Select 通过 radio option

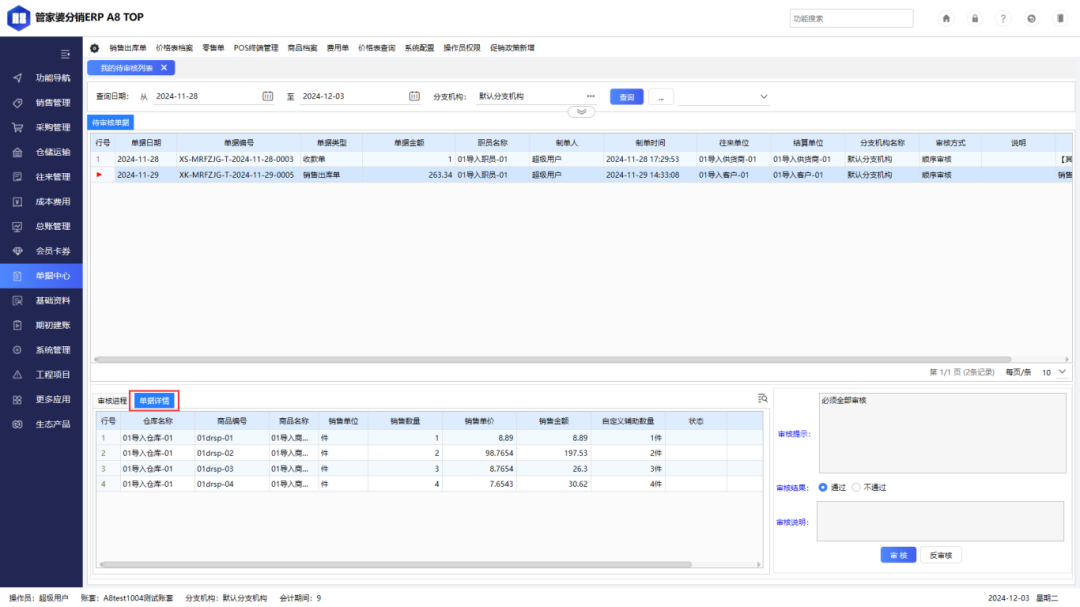[x=822, y=487]
